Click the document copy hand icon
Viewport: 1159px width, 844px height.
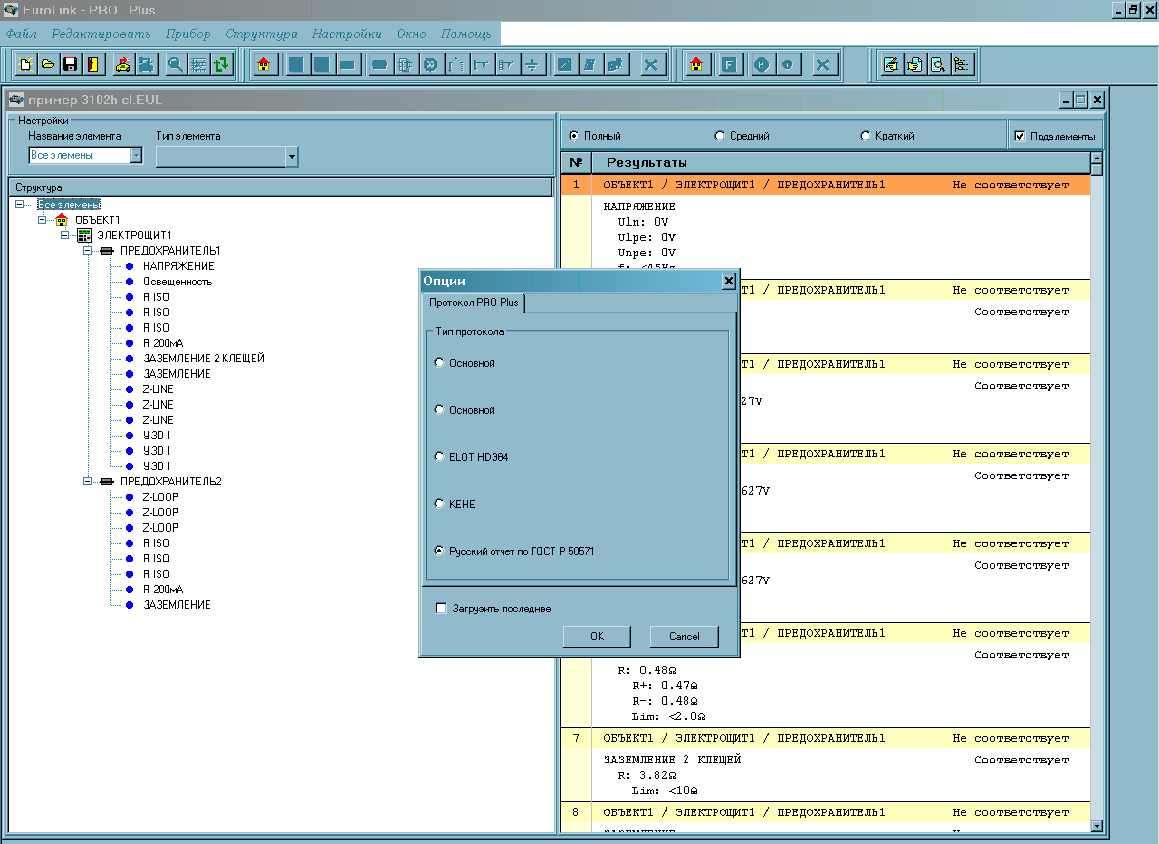[914, 65]
